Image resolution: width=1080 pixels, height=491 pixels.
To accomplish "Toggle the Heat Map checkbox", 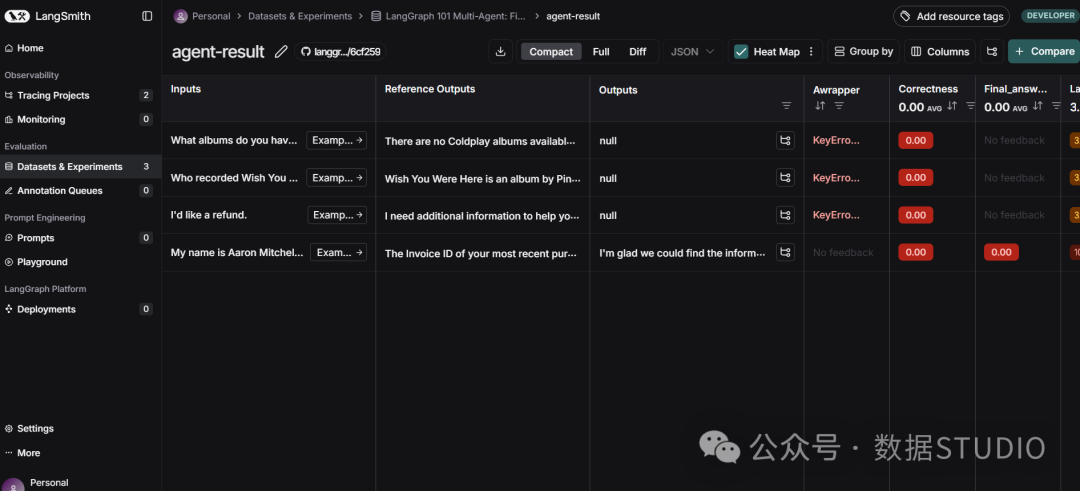I will (741, 52).
